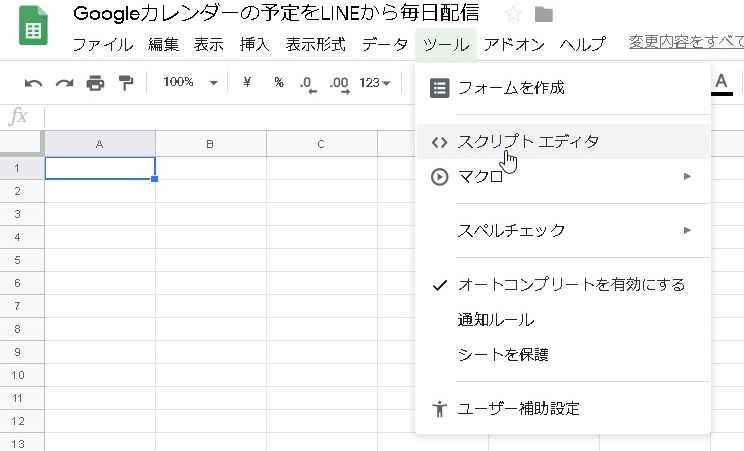Star this document with star icon

tap(513, 14)
